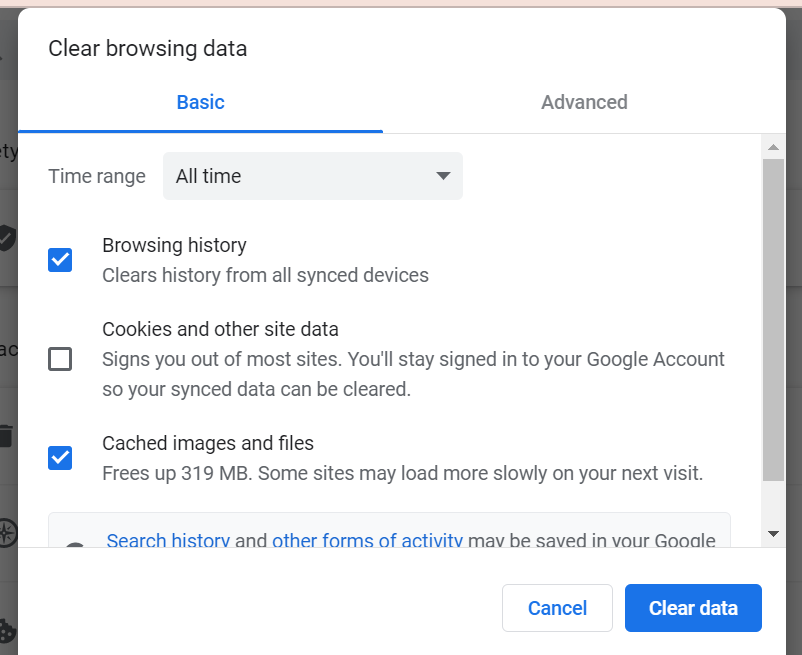Click the scrollbar up arrow
Viewport: 802px width, 655px height.
coord(773,147)
